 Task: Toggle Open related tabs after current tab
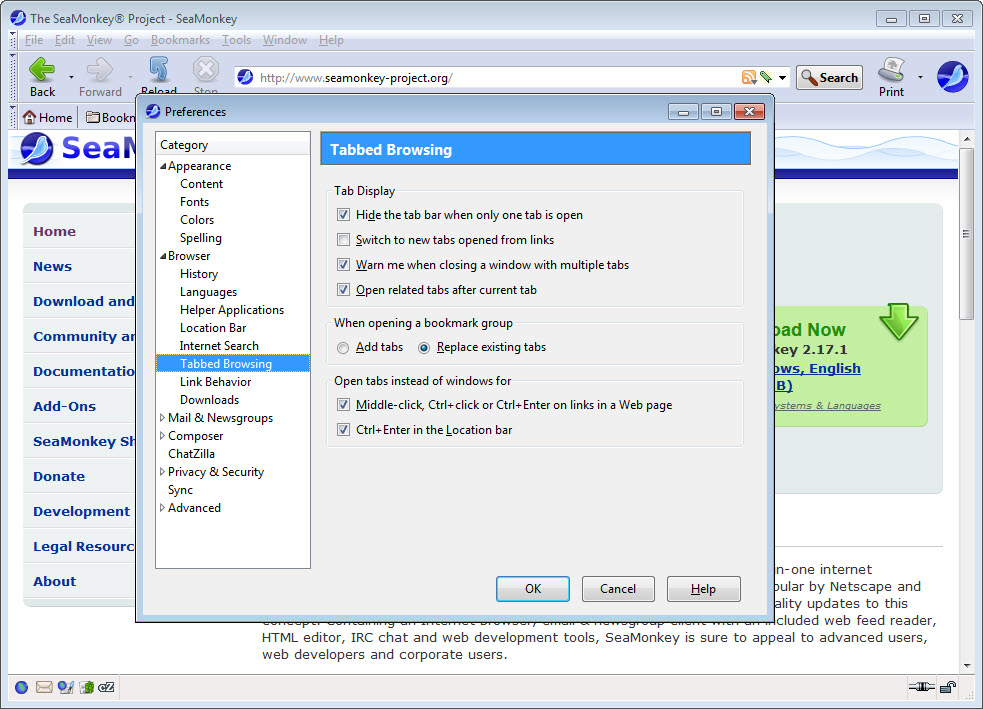point(343,290)
